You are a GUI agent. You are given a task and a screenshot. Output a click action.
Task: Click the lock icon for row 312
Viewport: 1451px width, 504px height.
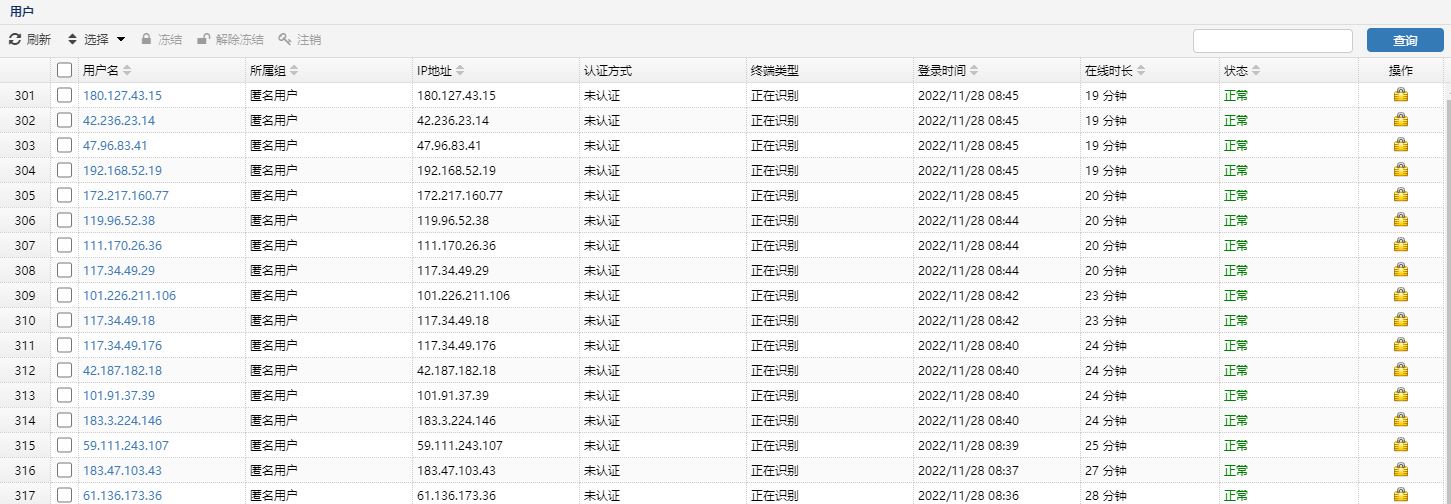[x=1401, y=370]
